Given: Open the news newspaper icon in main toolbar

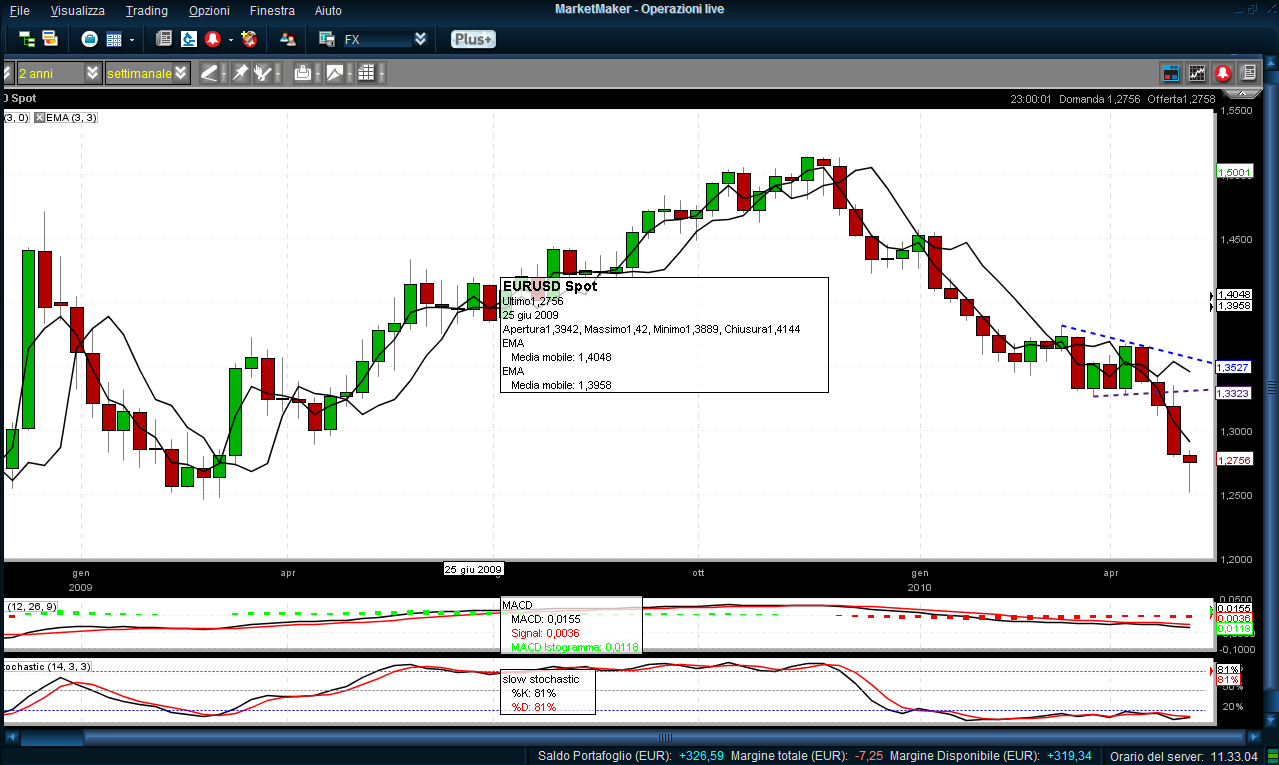Looking at the screenshot, I should point(164,39).
